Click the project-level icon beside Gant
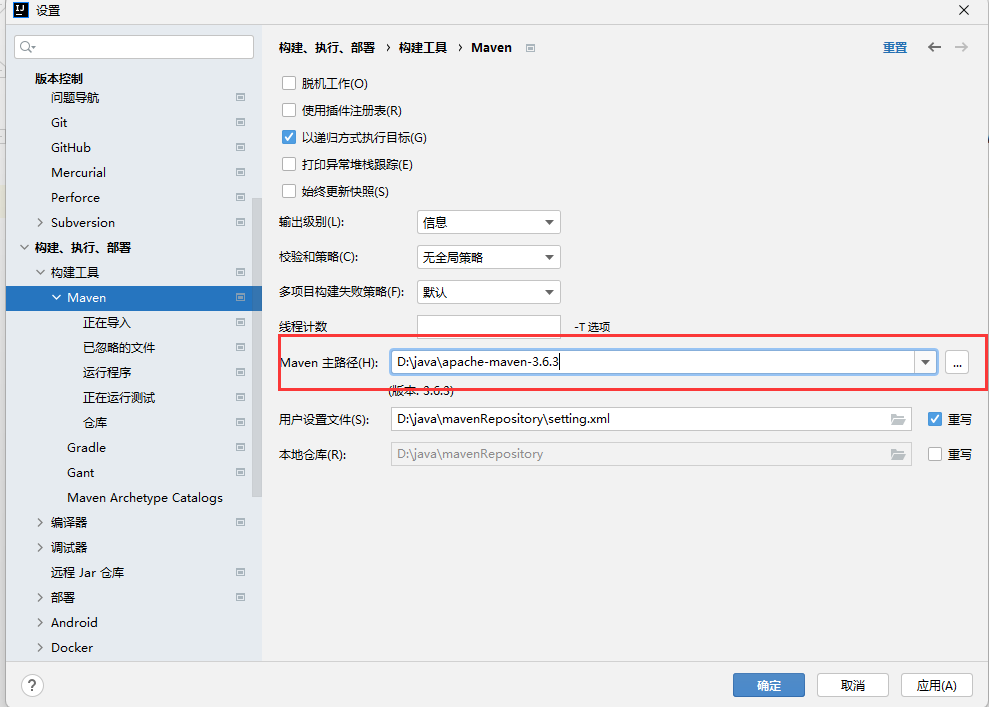This screenshot has width=989, height=707. pos(240,472)
